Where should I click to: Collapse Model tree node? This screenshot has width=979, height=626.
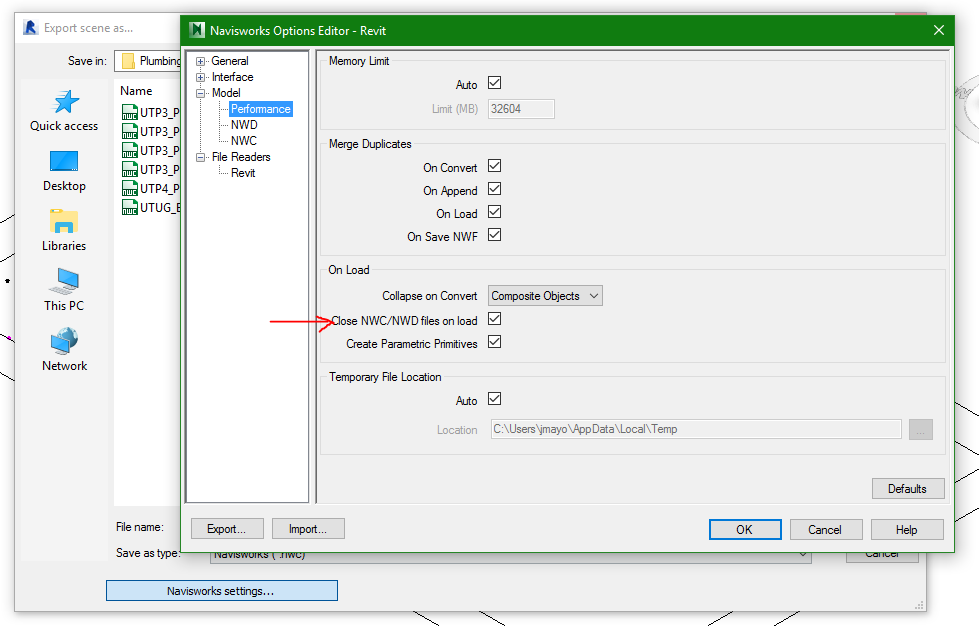200,94
